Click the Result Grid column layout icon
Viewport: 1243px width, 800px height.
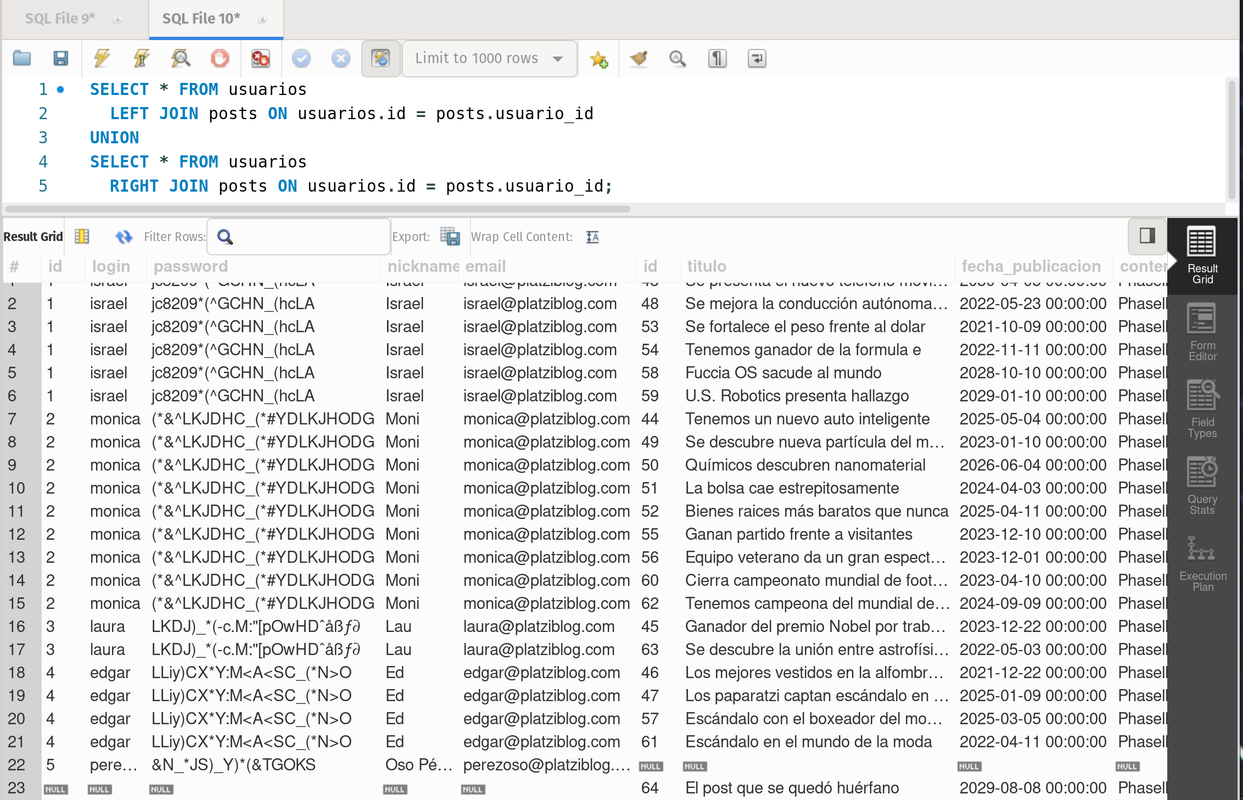tap(82, 237)
